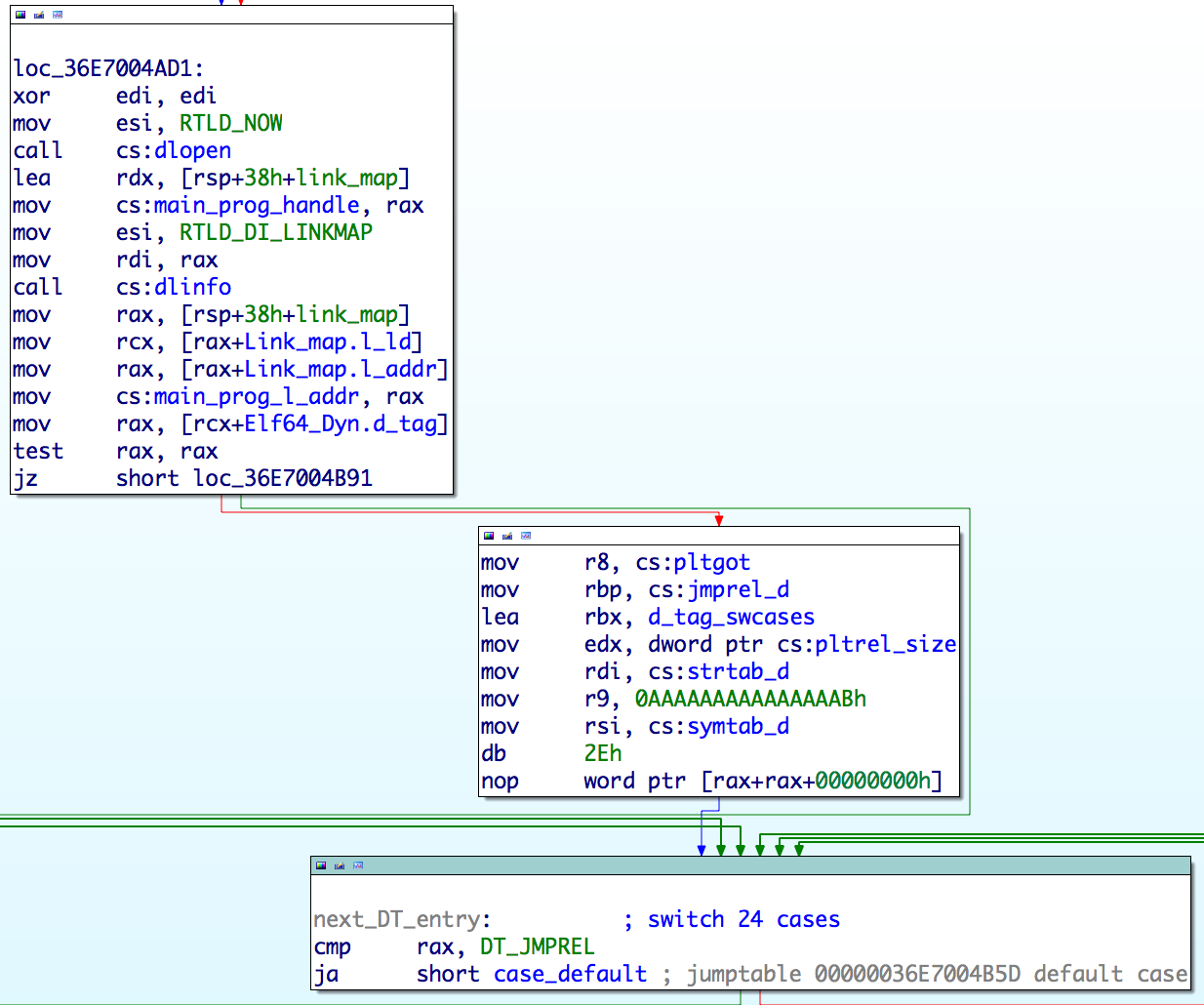Image resolution: width=1204 pixels, height=1005 pixels.
Task: Follow jz target loc_36E7004B91
Action: click(283, 478)
